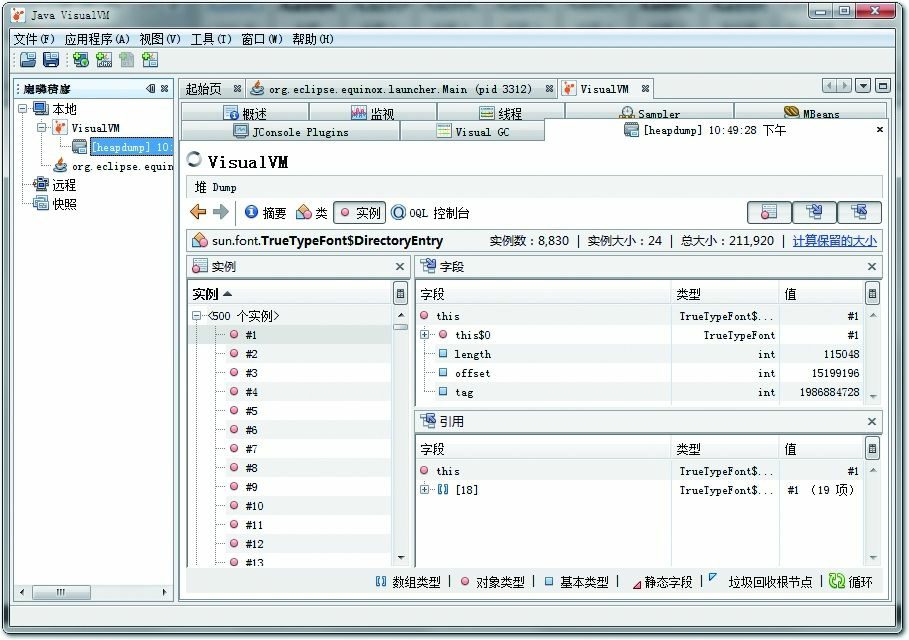909x640 pixels.
Task: Click the last main toolbar icon
Action: 150,59
